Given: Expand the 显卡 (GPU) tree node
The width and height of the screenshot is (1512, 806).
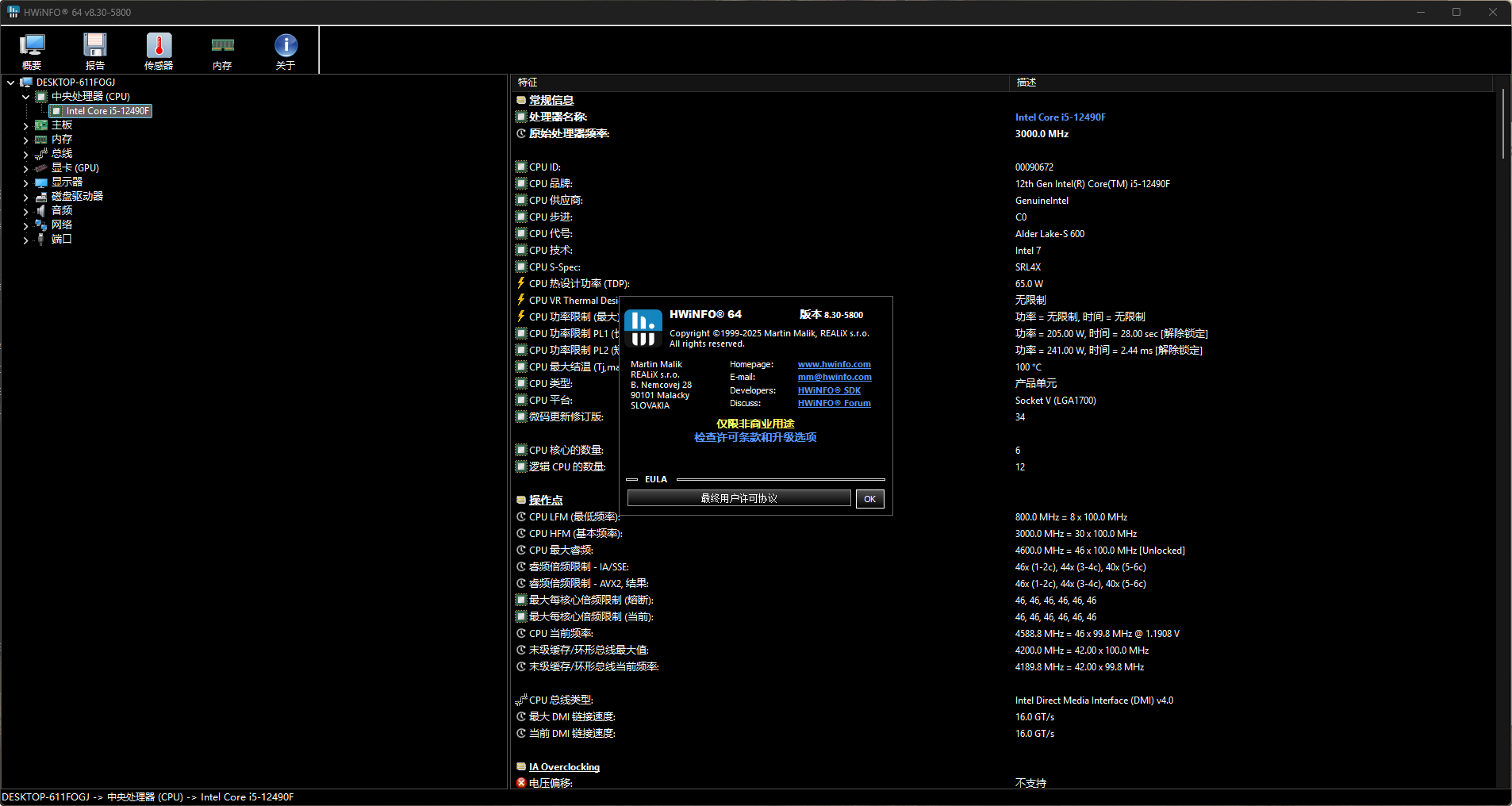Looking at the screenshot, I should point(25,167).
